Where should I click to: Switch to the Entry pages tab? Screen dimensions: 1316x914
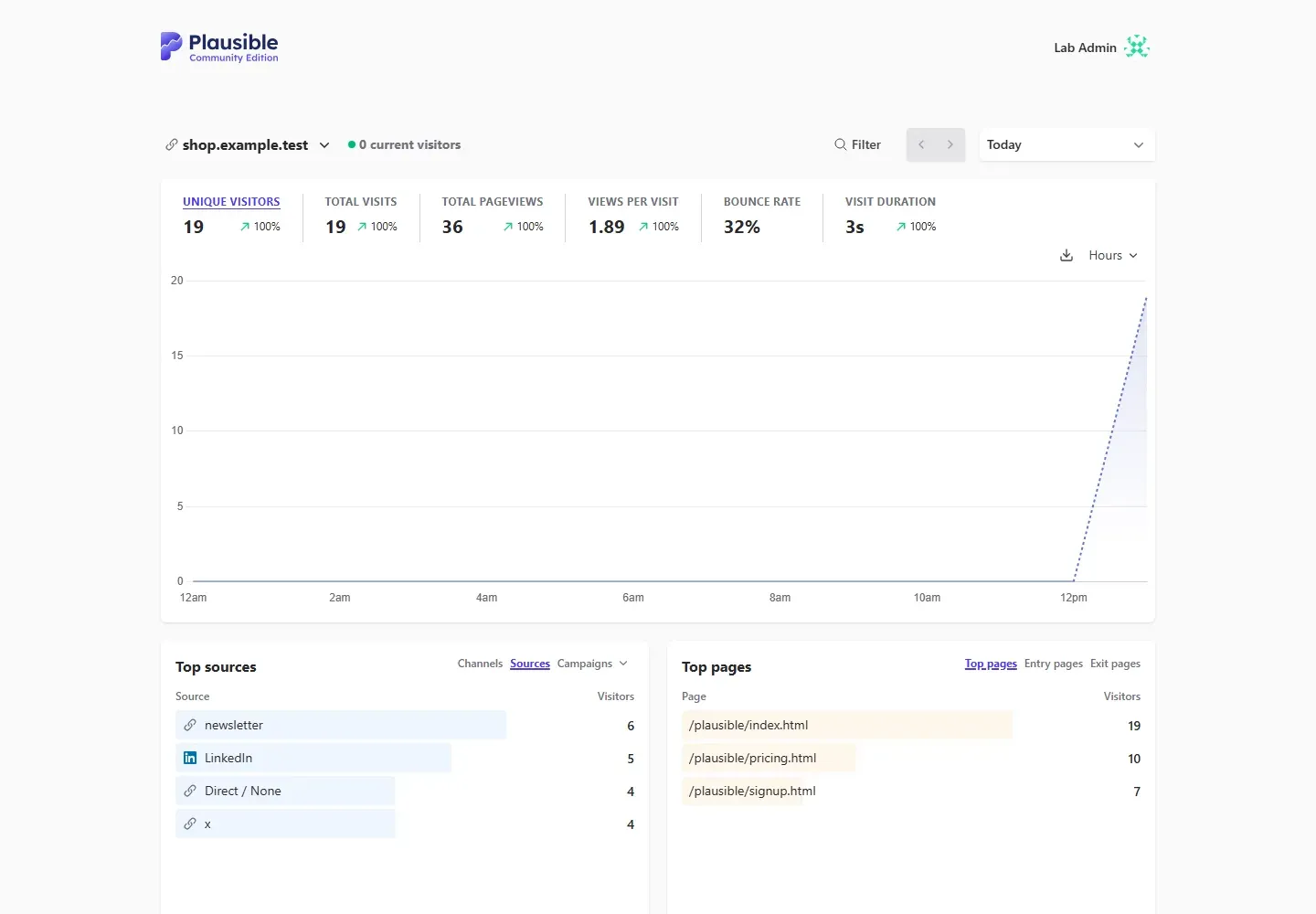point(1053,664)
